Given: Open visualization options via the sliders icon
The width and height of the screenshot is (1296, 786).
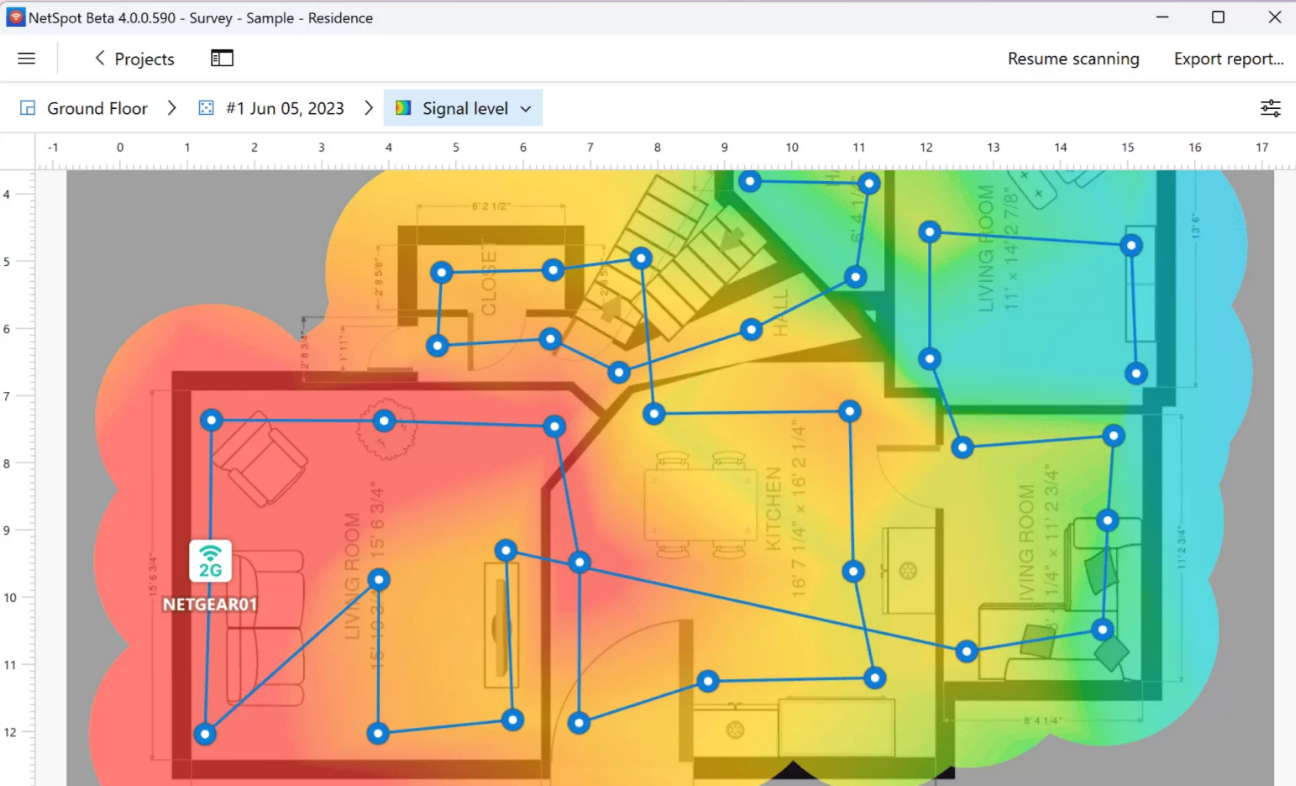Looking at the screenshot, I should pos(1270,107).
